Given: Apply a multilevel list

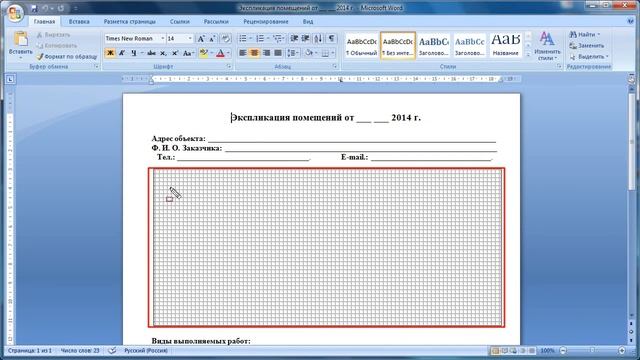Looking at the screenshot, I should (x=278, y=39).
